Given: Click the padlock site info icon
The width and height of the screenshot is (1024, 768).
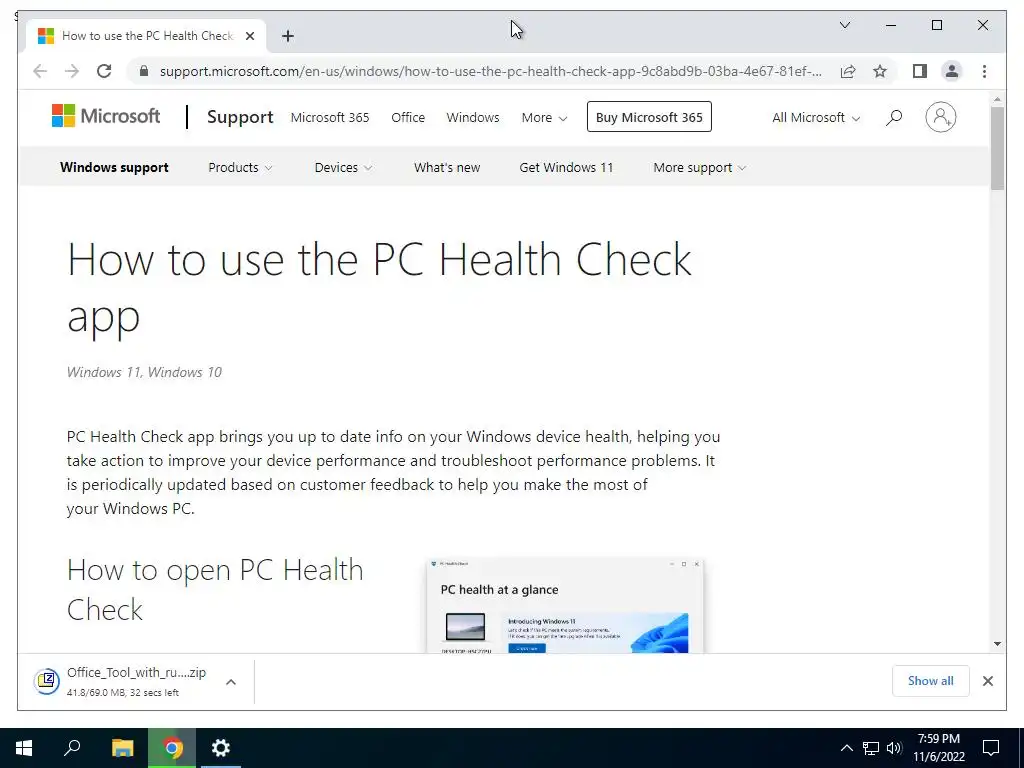Looking at the screenshot, I should click(x=144, y=71).
